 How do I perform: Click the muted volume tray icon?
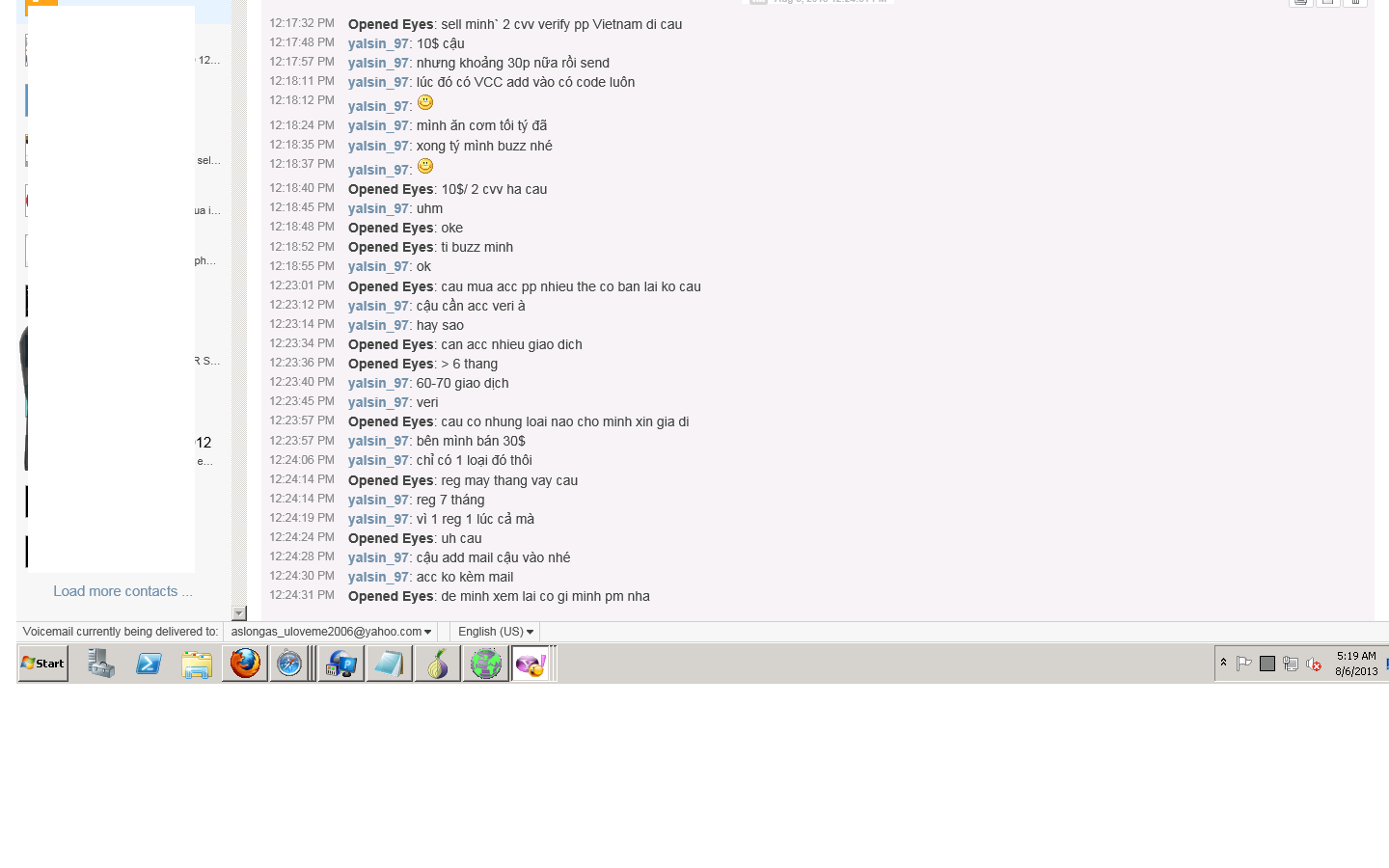[1314, 664]
